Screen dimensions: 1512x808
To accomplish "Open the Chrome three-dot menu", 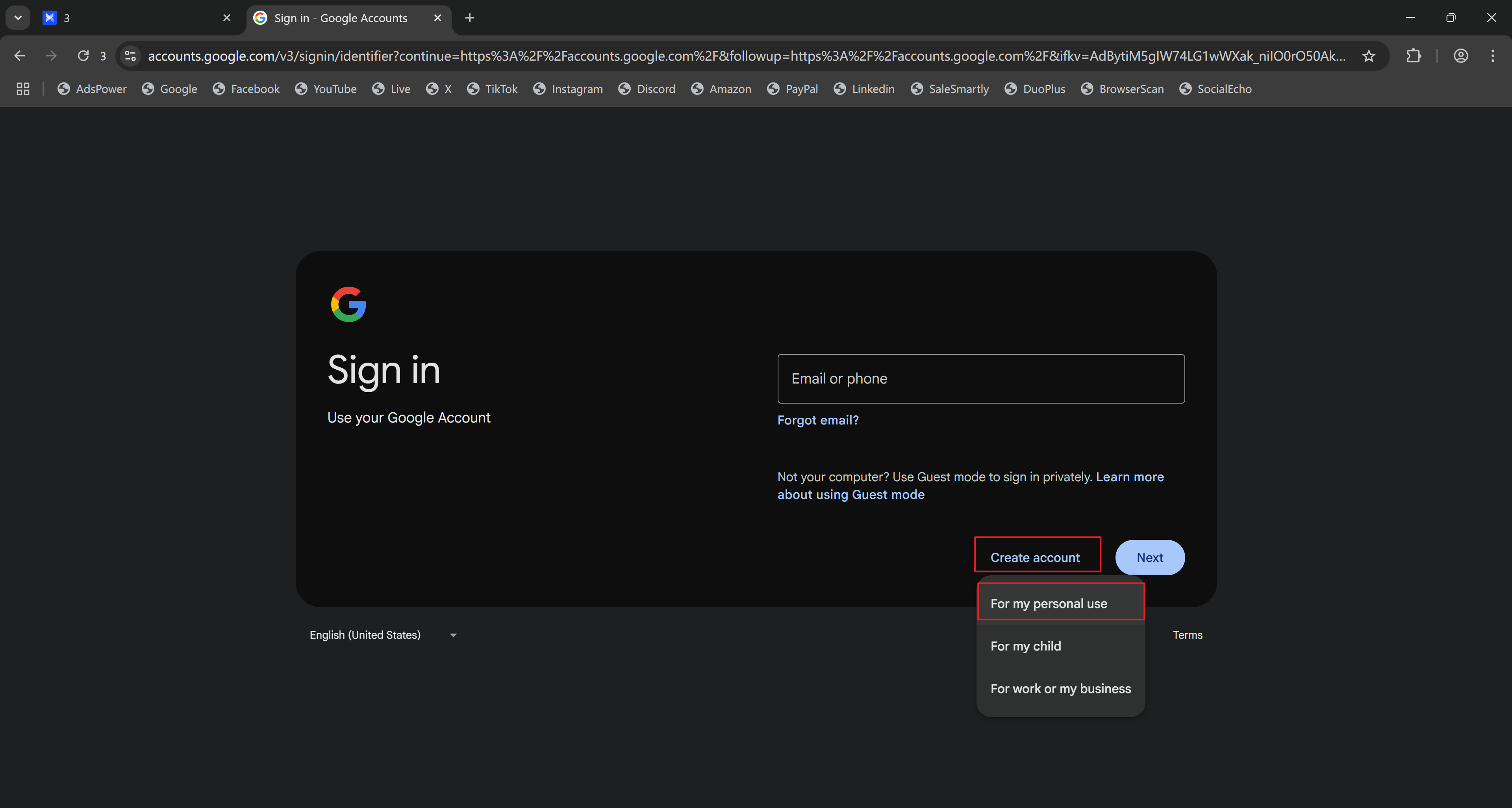I will tap(1493, 56).
